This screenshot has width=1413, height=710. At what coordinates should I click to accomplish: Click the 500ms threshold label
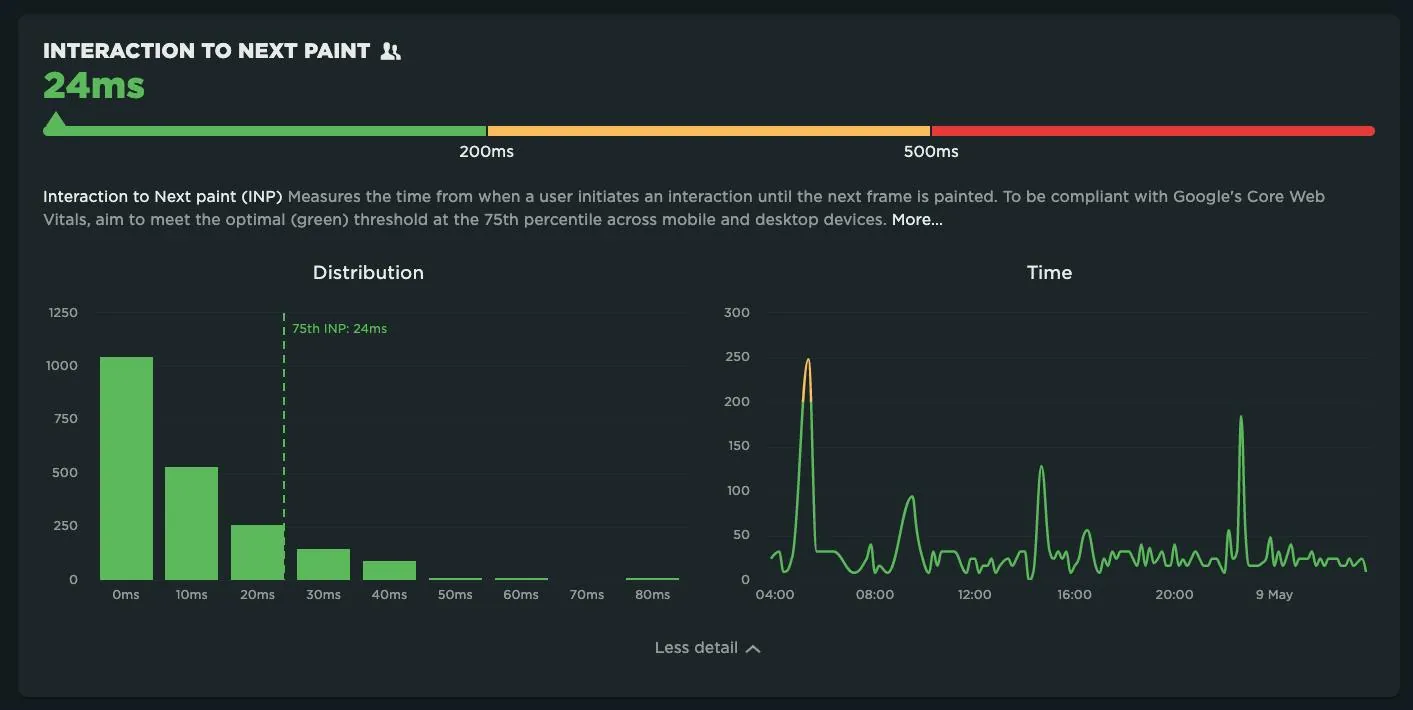point(930,151)
